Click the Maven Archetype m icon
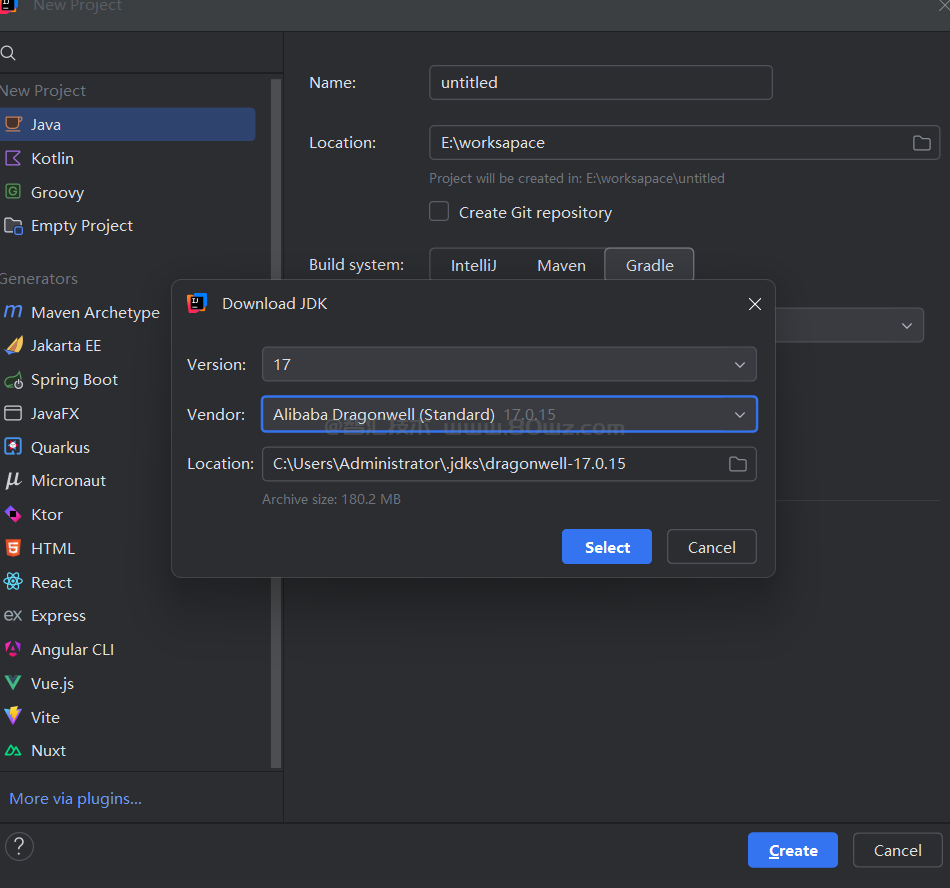The image size is (950, 888). tap(13, 312)
